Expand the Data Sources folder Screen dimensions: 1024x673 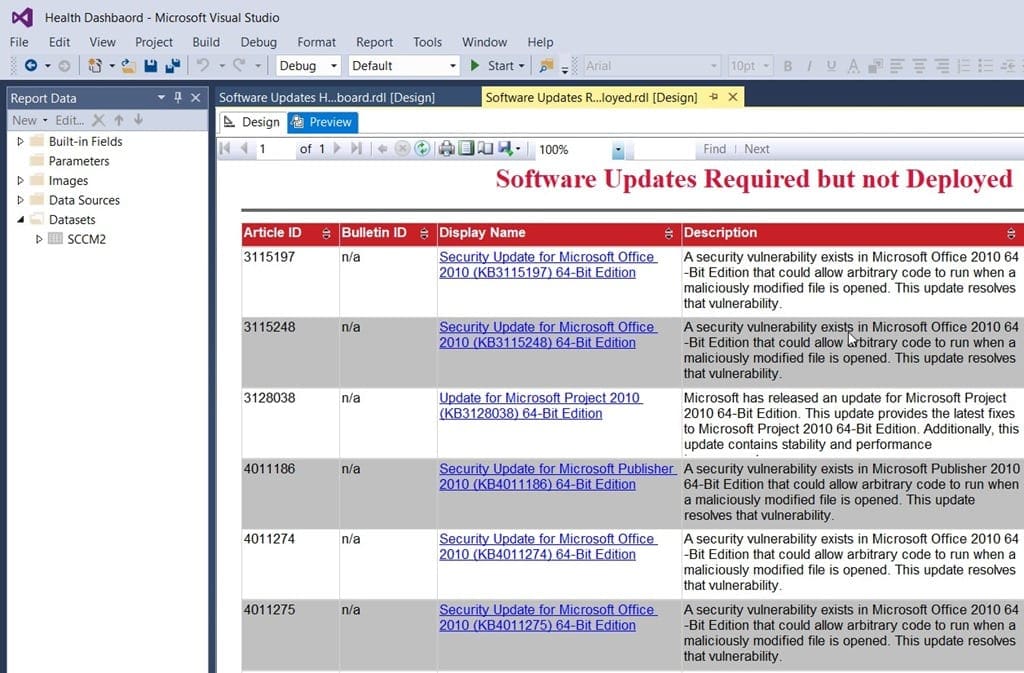coord(20,200)
